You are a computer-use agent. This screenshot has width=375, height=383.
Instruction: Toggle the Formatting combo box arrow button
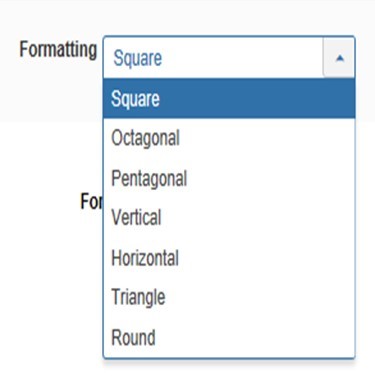tap(339, 58)
